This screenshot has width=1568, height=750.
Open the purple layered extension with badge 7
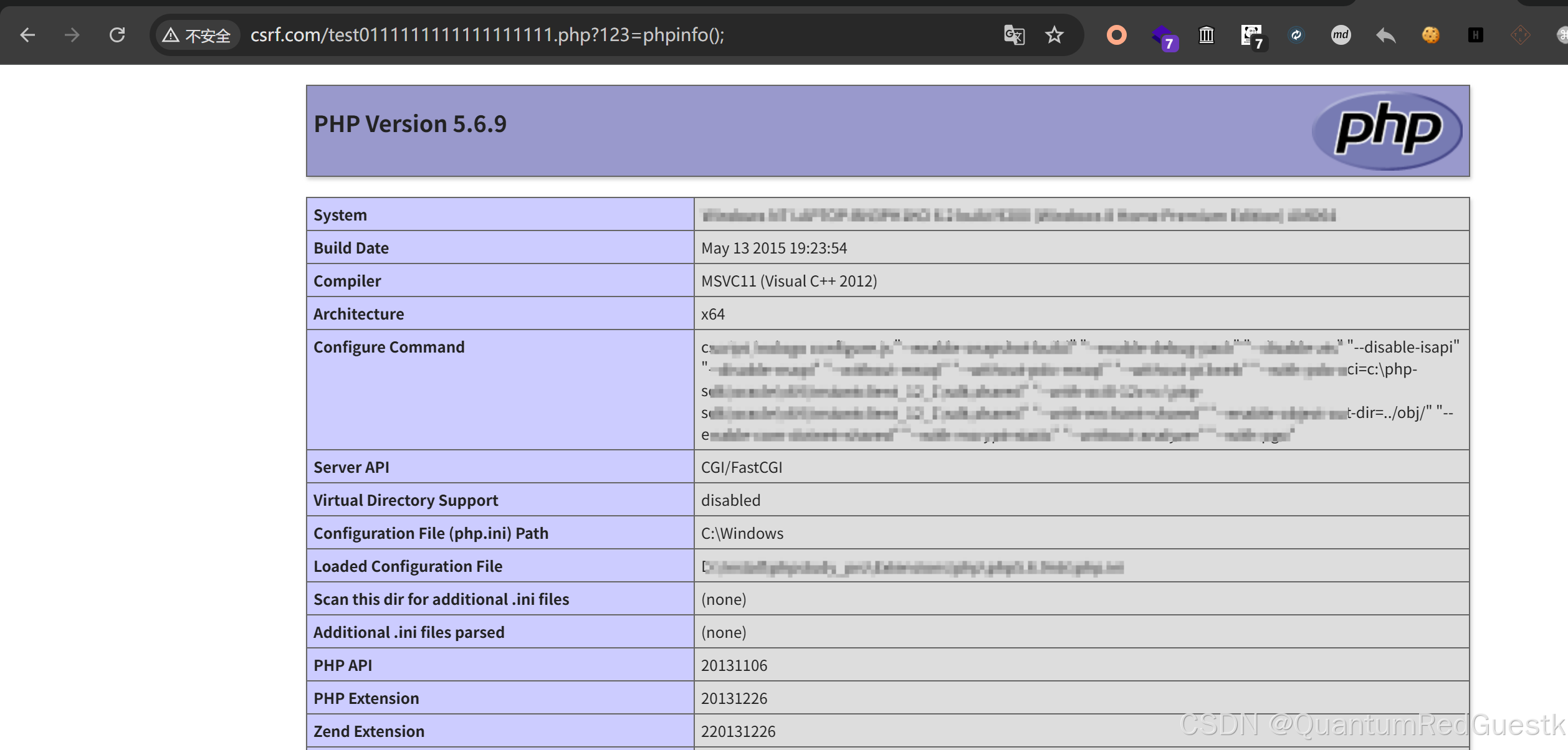[x=1162, y=36]
